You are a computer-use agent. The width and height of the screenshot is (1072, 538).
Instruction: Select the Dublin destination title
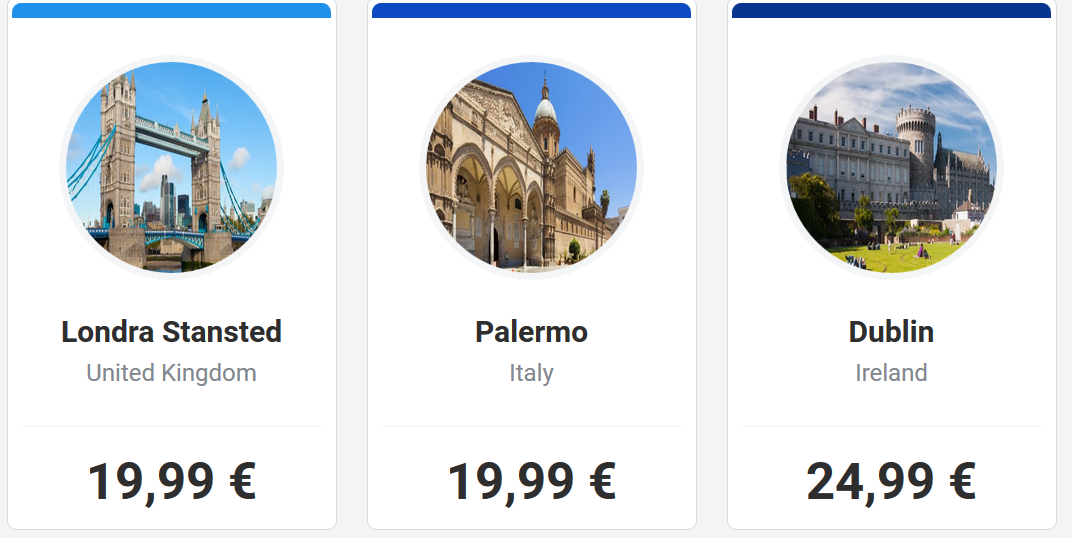(892, 332)
